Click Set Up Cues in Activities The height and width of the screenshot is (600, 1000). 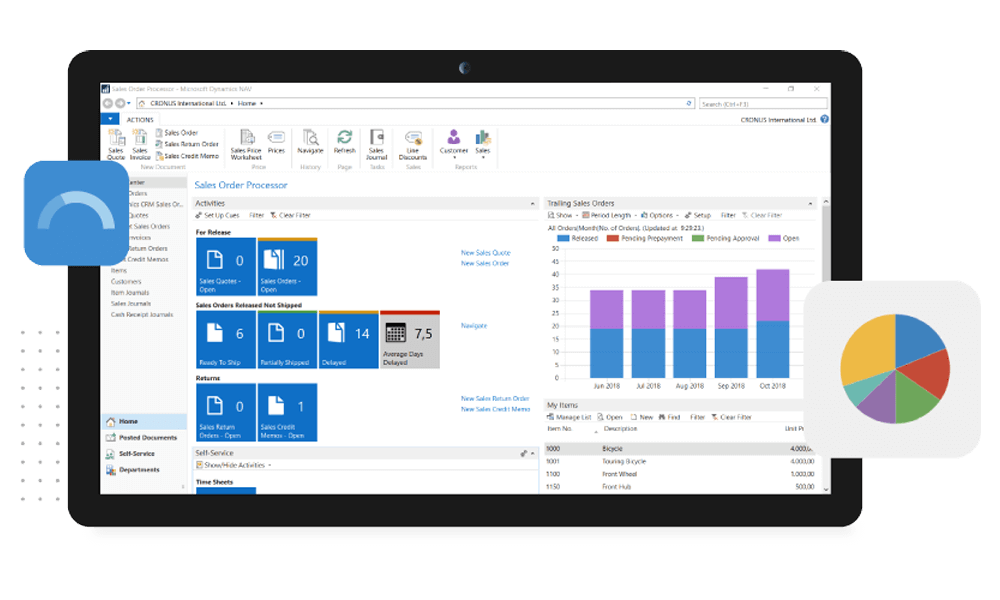coord(217,216)
